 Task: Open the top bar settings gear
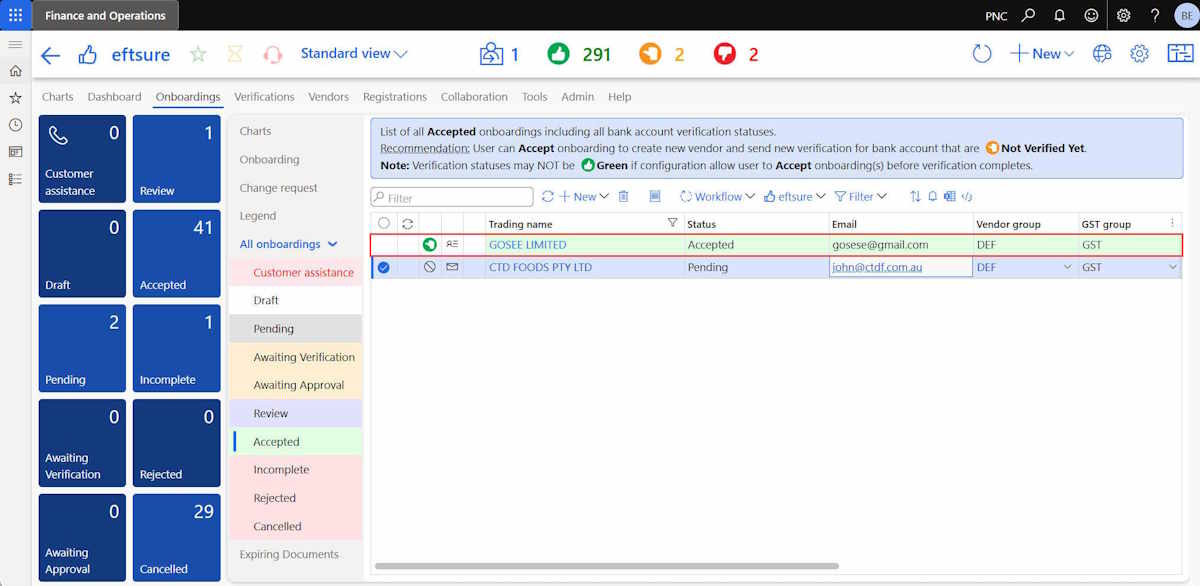click(1124, 15)
